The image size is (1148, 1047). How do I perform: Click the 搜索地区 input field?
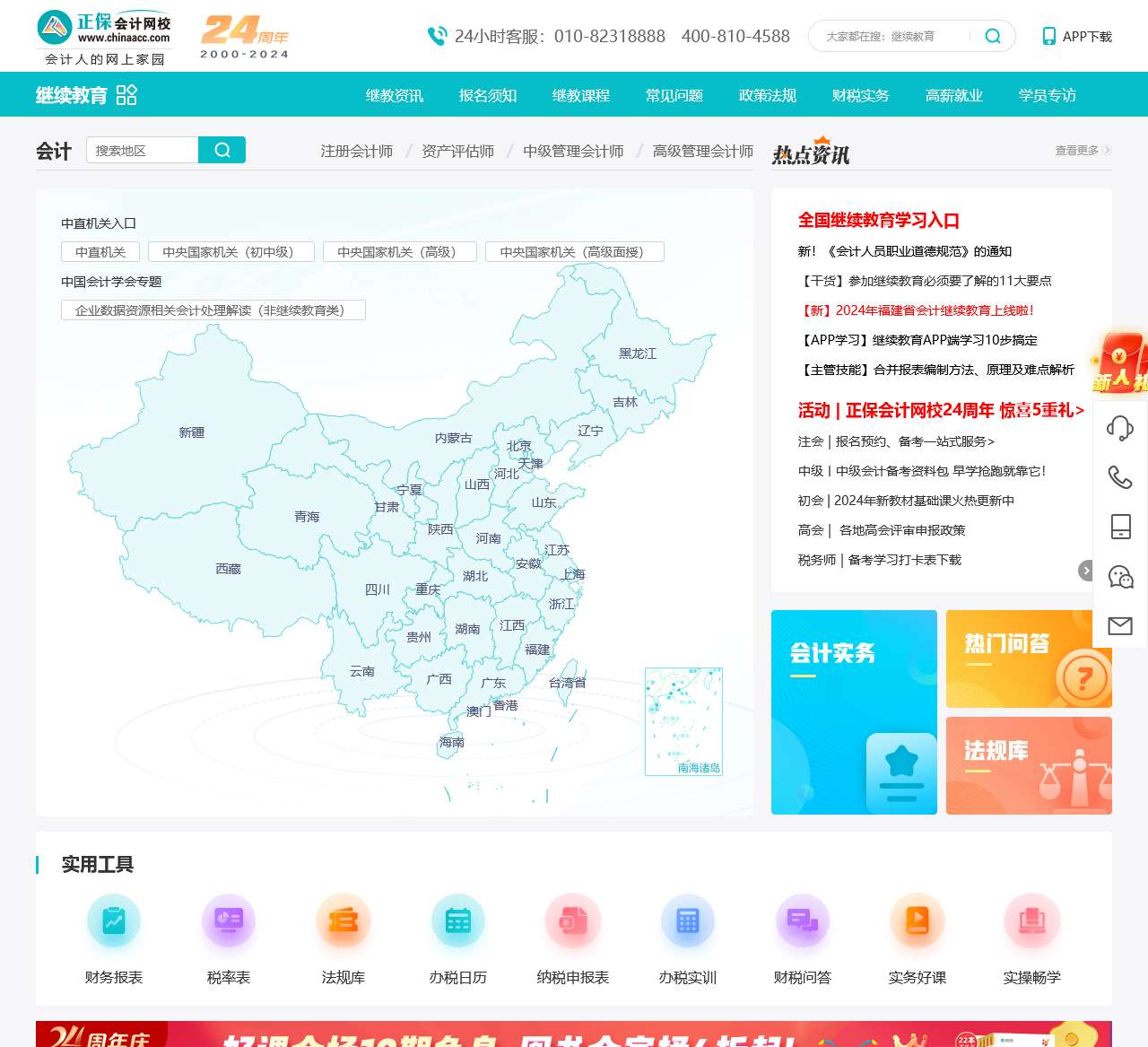143,150
